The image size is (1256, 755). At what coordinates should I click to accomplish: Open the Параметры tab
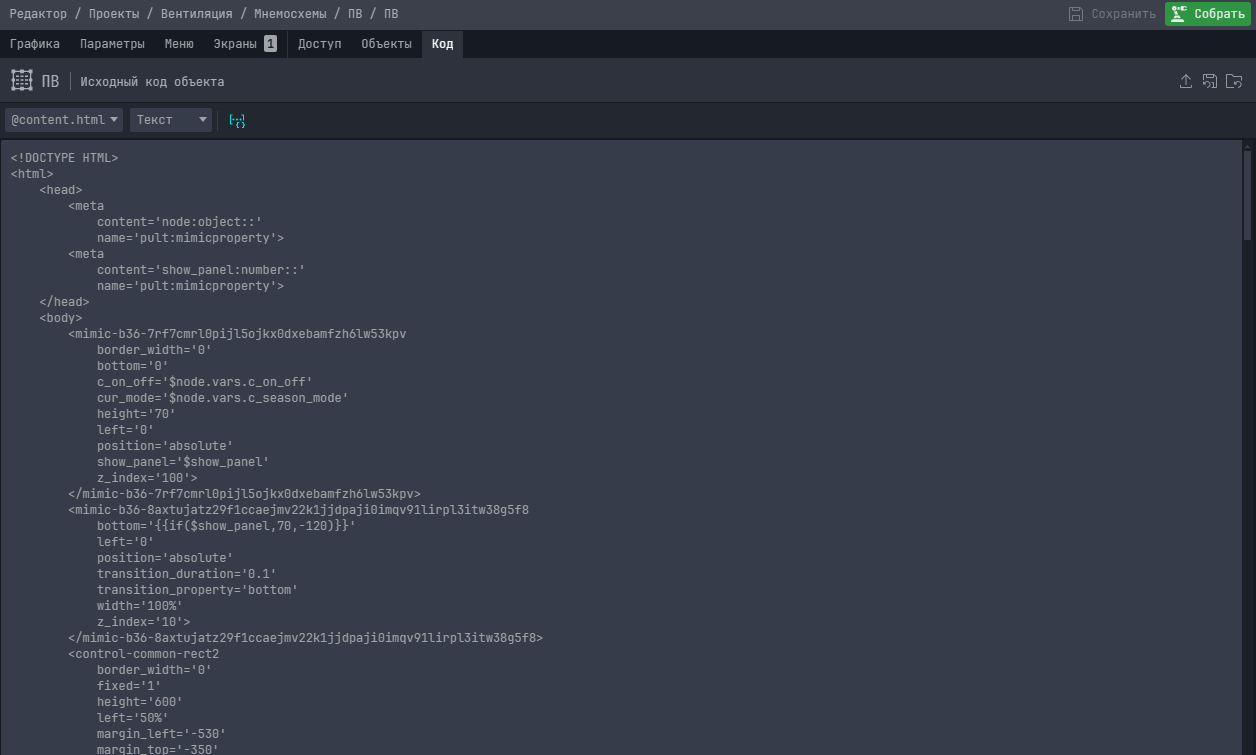[x=112, y=44]
